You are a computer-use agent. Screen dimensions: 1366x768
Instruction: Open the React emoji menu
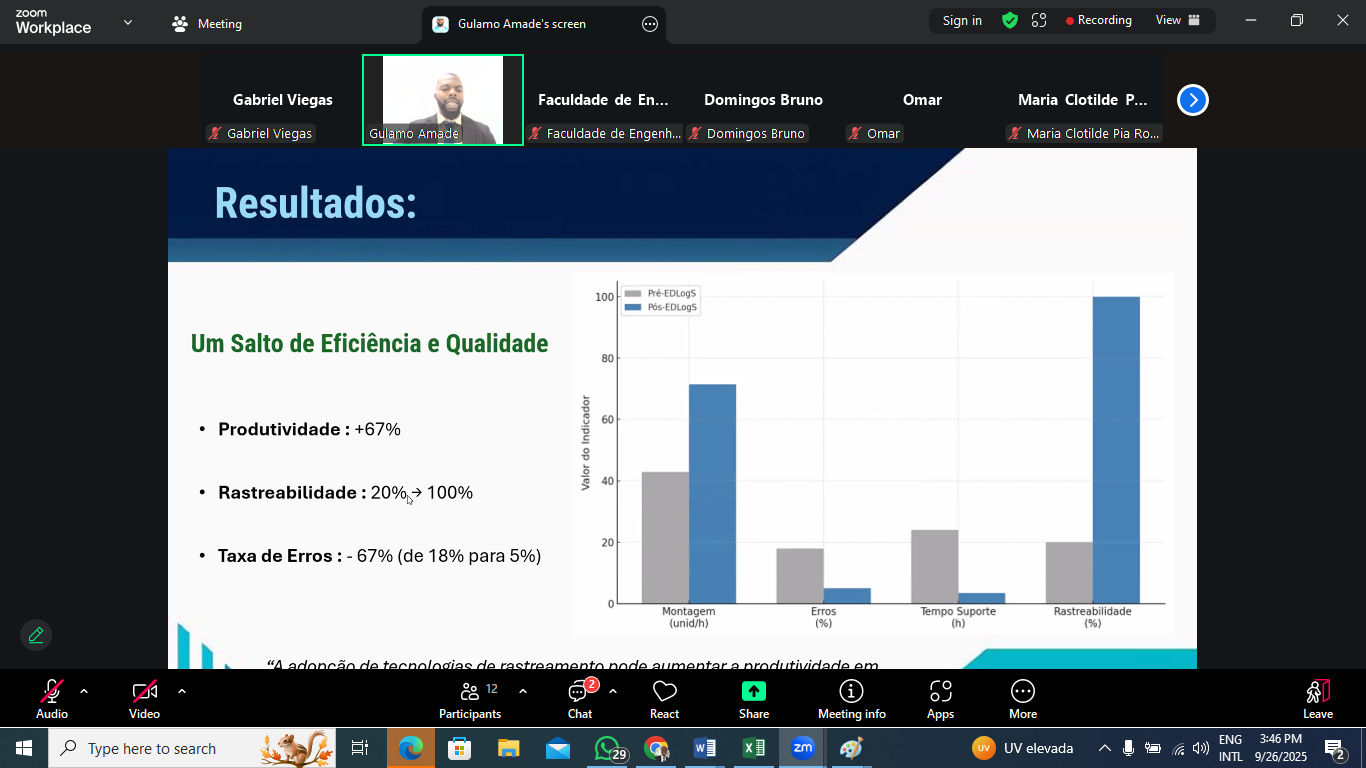(664, 698)
